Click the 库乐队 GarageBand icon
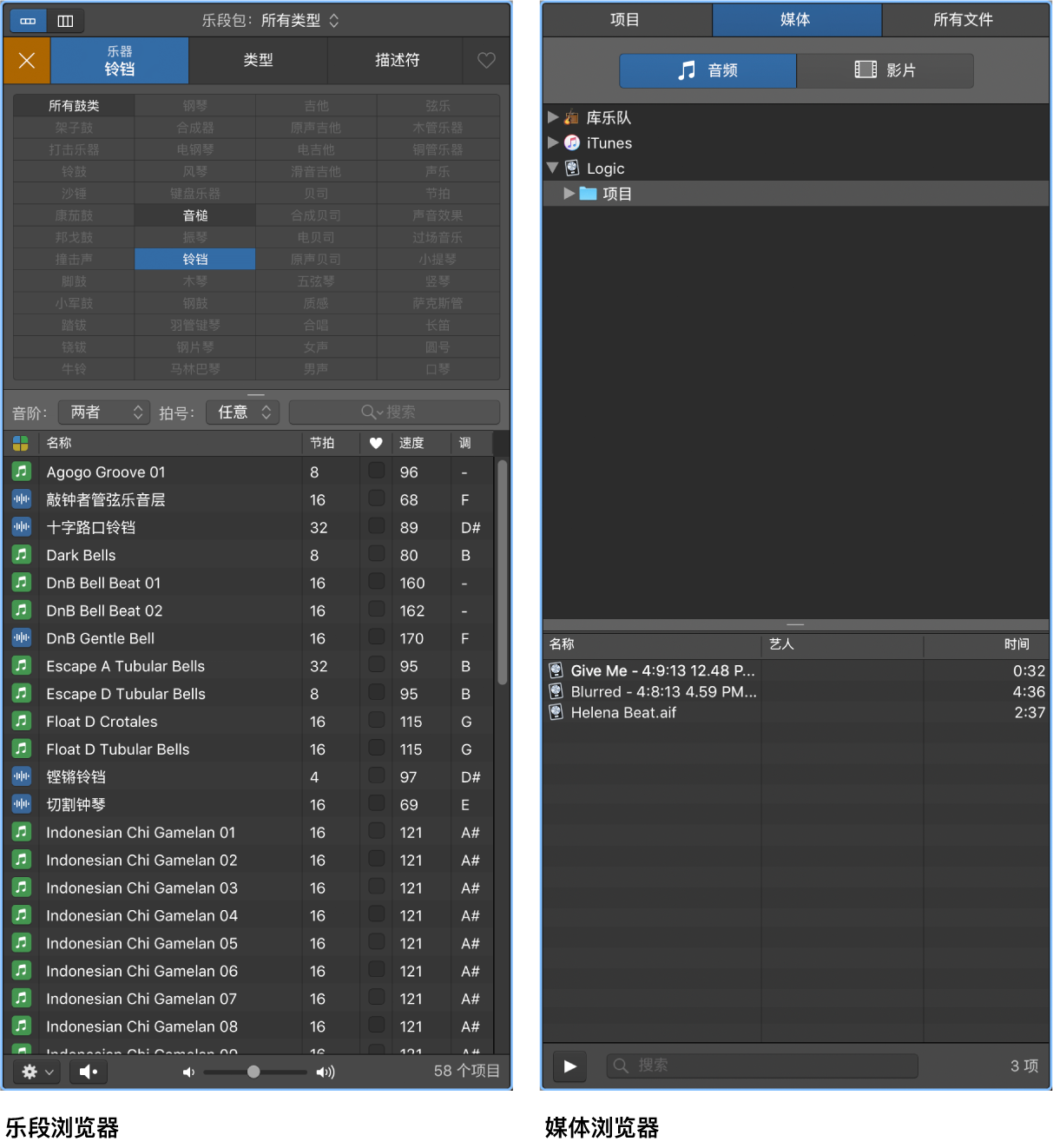Image resolution: width=1053 pixels, height=1148 pixels. coord(572,117)
